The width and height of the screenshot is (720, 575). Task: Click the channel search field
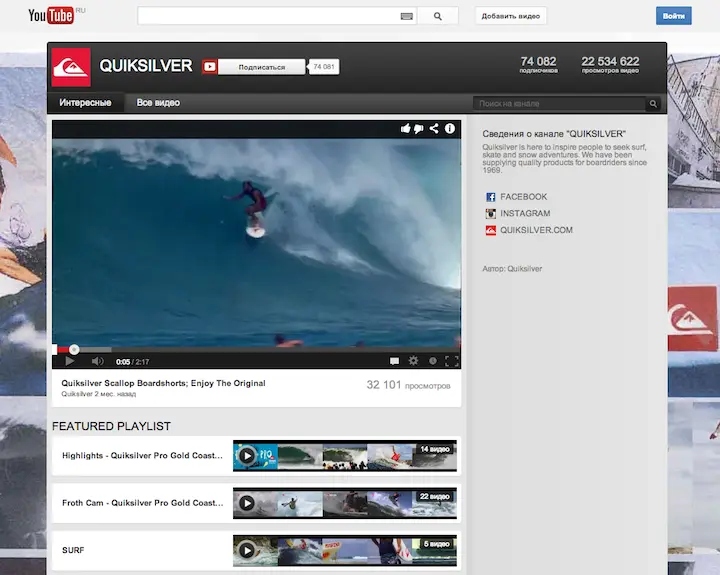click(x=560, y=104)
